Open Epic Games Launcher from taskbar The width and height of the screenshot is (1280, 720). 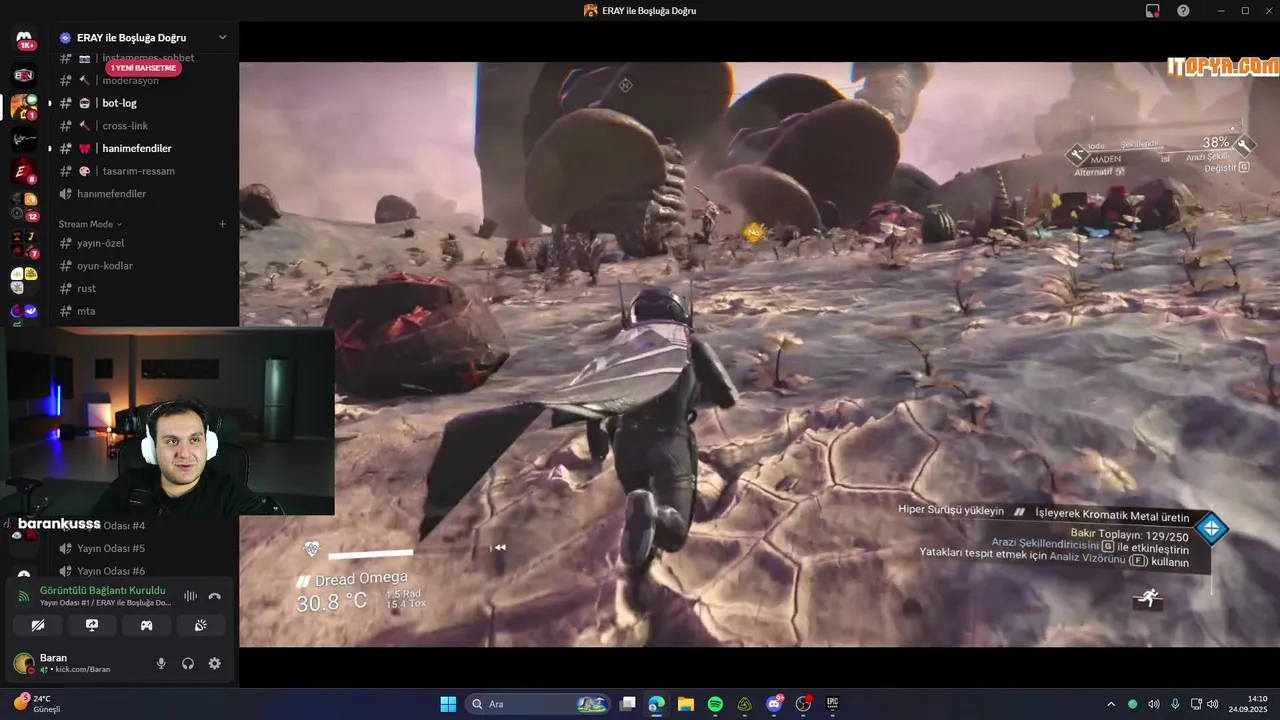tap(832, 704)
